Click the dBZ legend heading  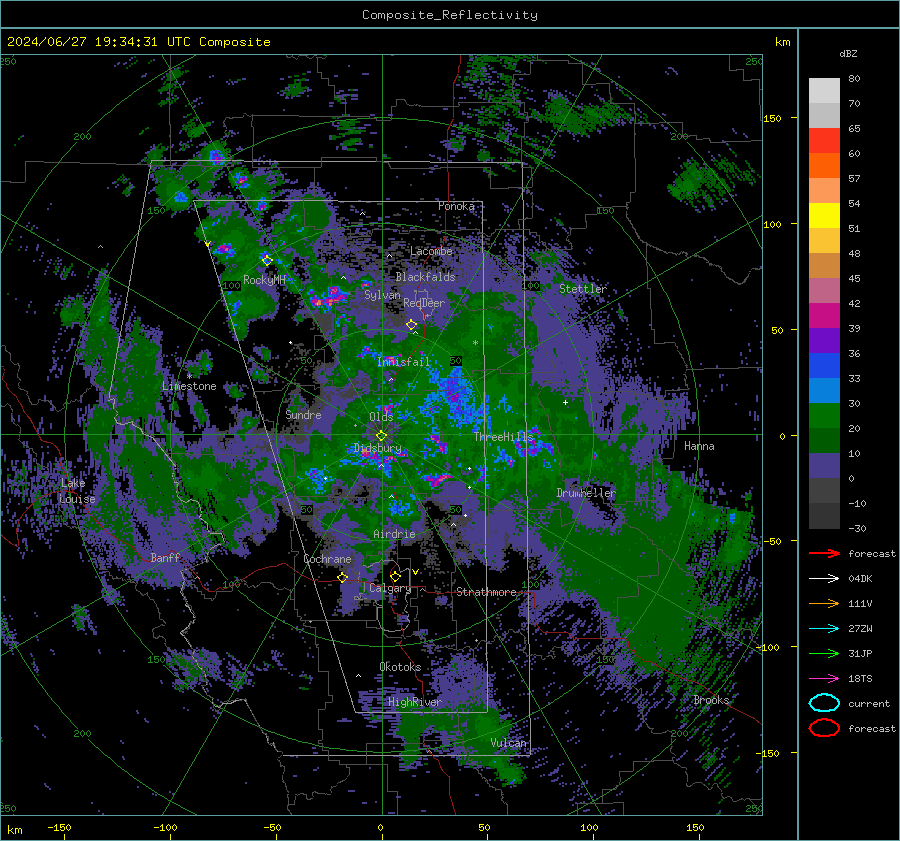pyautogui.click(x=848, y=53)
